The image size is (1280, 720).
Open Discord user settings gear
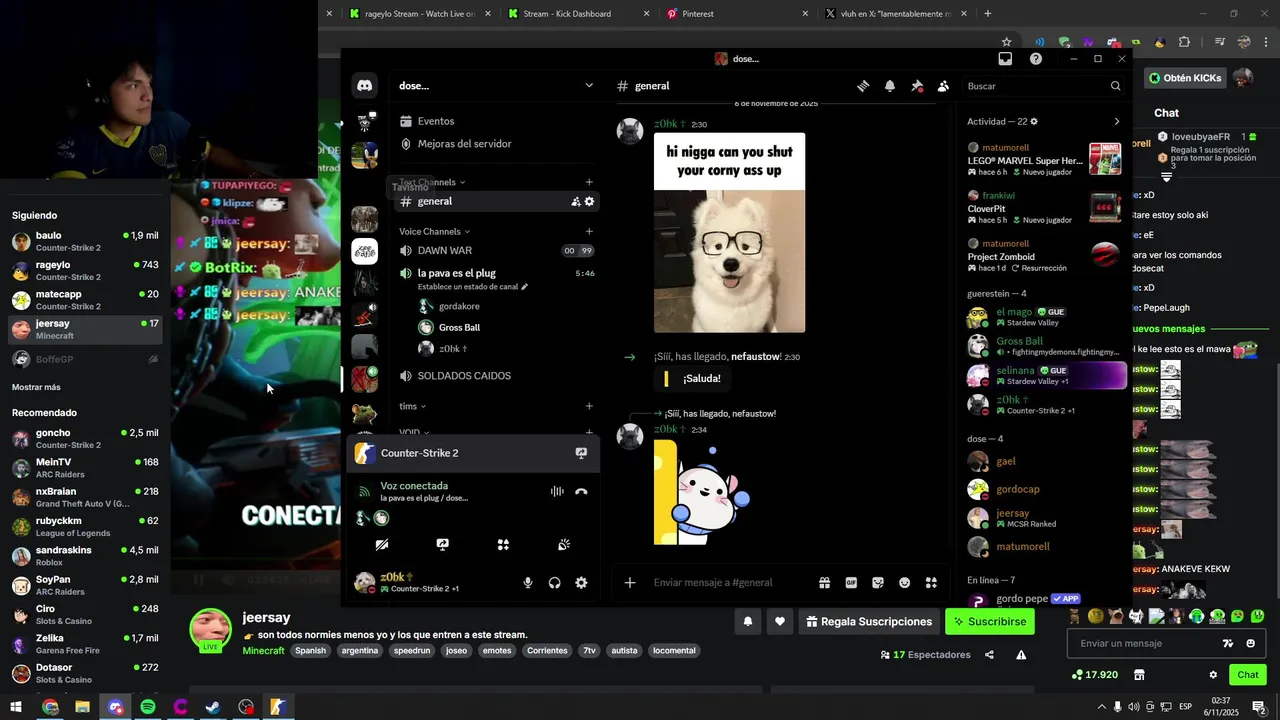581,583
